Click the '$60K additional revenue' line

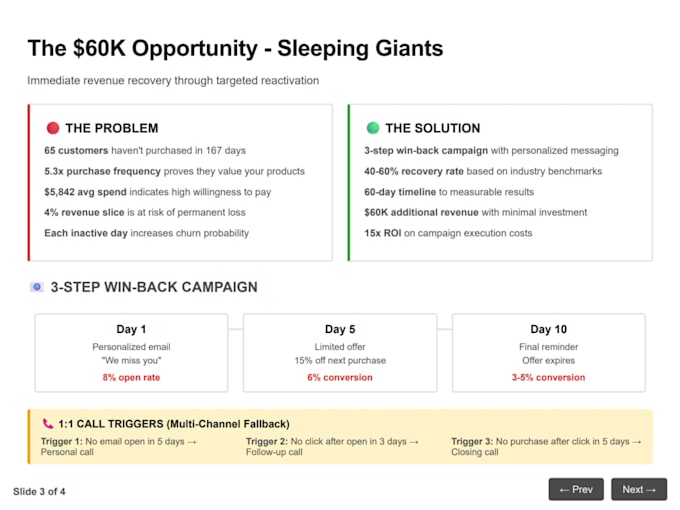(475, 212)
